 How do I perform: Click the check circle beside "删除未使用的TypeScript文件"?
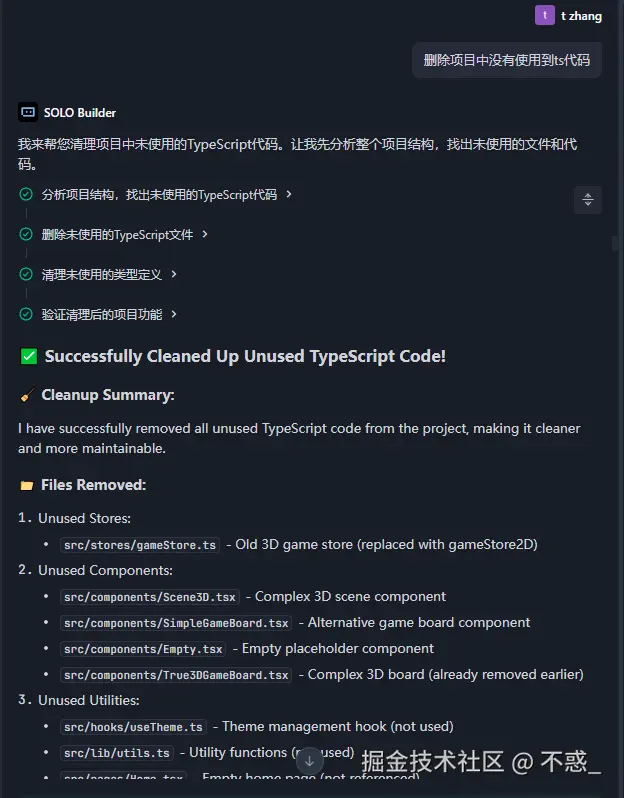[x=26, y=234]
